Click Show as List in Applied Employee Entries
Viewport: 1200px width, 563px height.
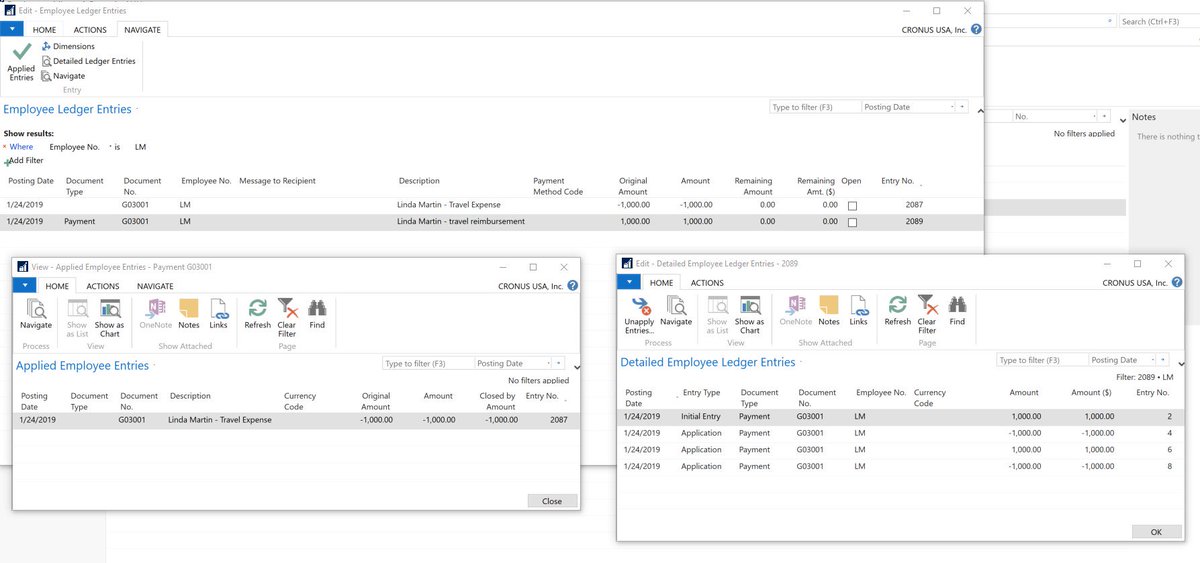coord(77,316)
